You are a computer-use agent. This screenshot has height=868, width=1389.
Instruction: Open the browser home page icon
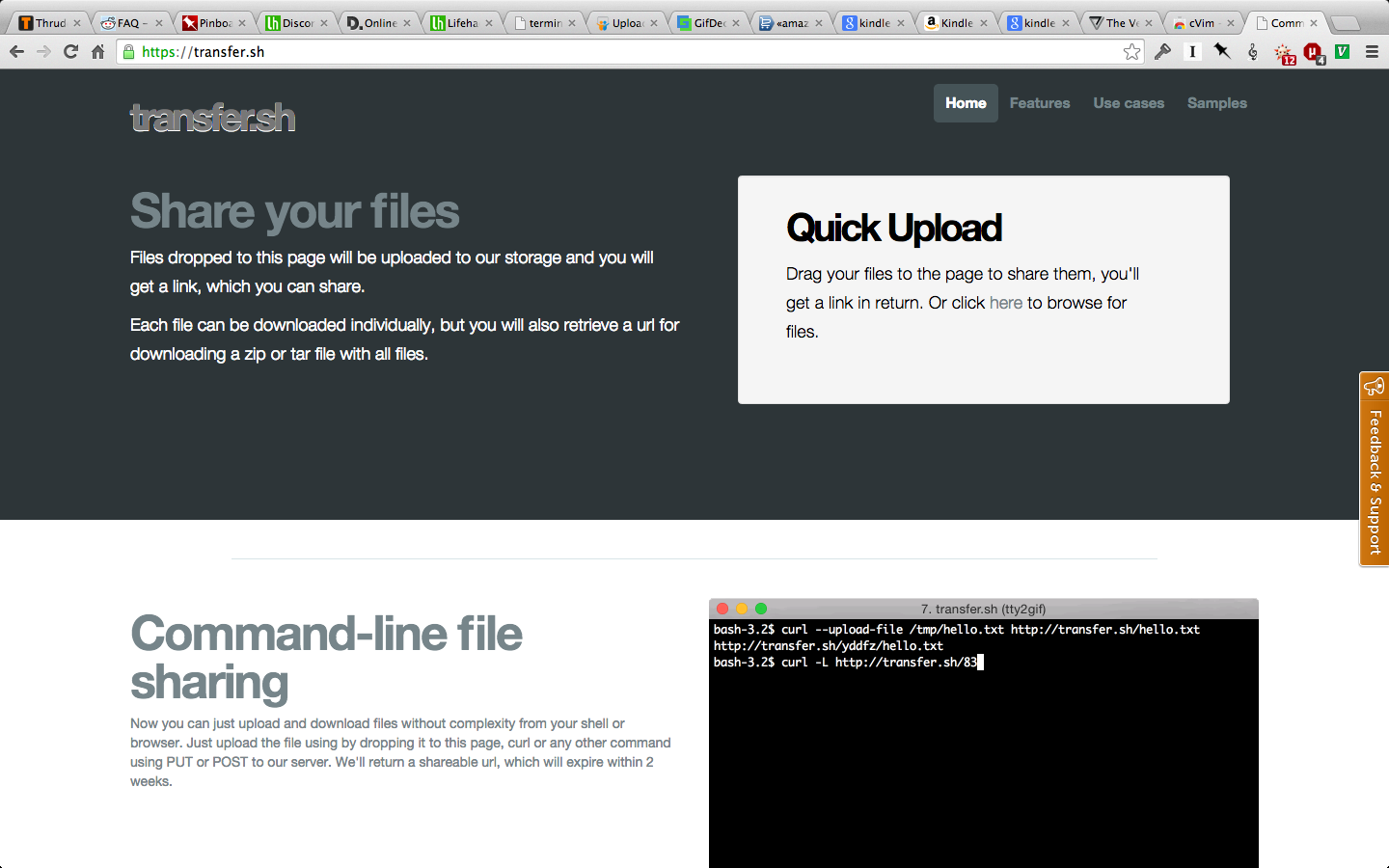tap(97, 51)
